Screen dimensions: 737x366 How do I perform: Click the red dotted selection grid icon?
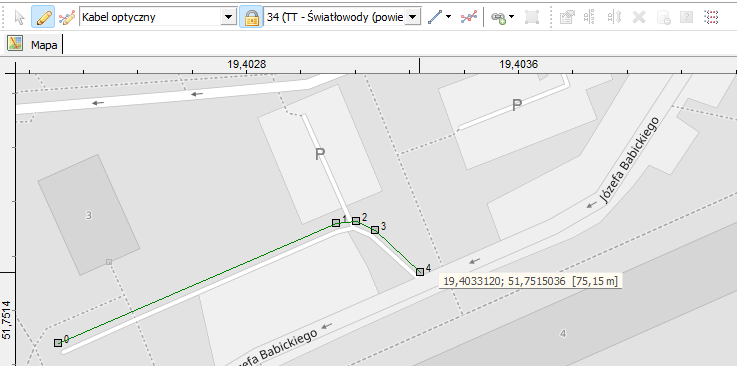pos(711,18)
